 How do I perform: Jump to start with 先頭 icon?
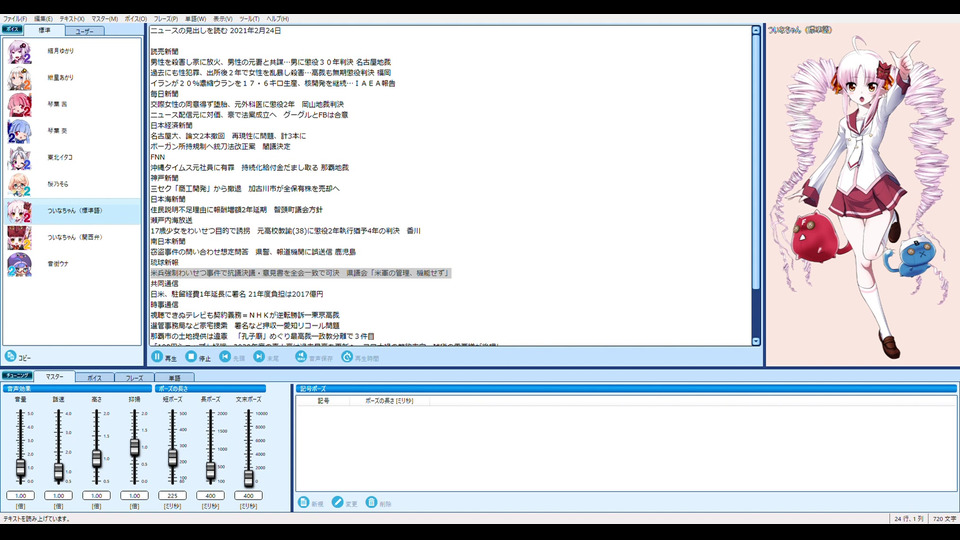pos(225,356)
